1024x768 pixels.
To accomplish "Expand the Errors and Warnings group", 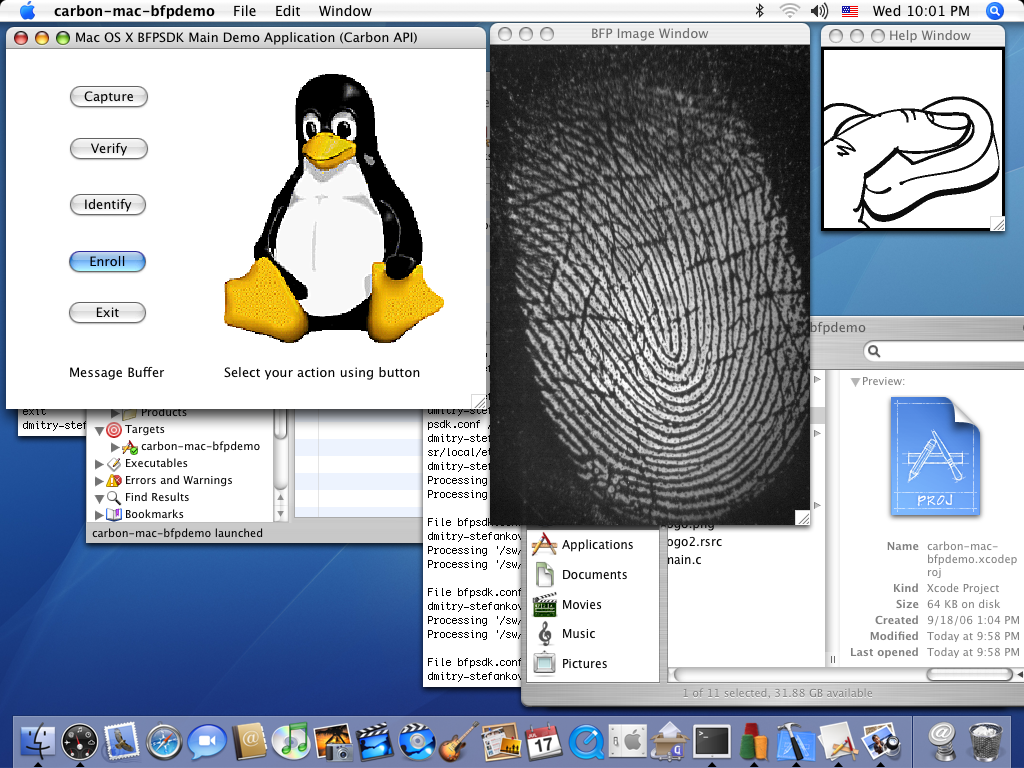I will coord(99,481).
